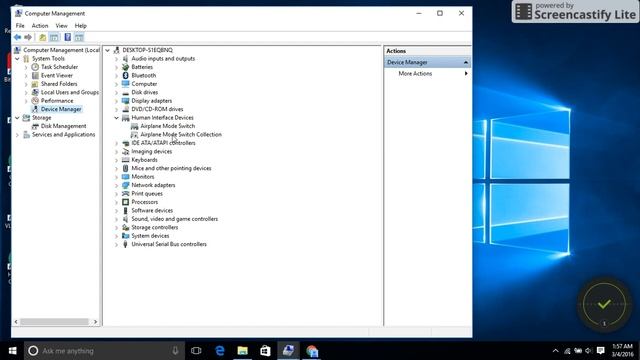Click the Cortana microphone icon
Screen dimensions: 640x360
click(x=175, y=351)
